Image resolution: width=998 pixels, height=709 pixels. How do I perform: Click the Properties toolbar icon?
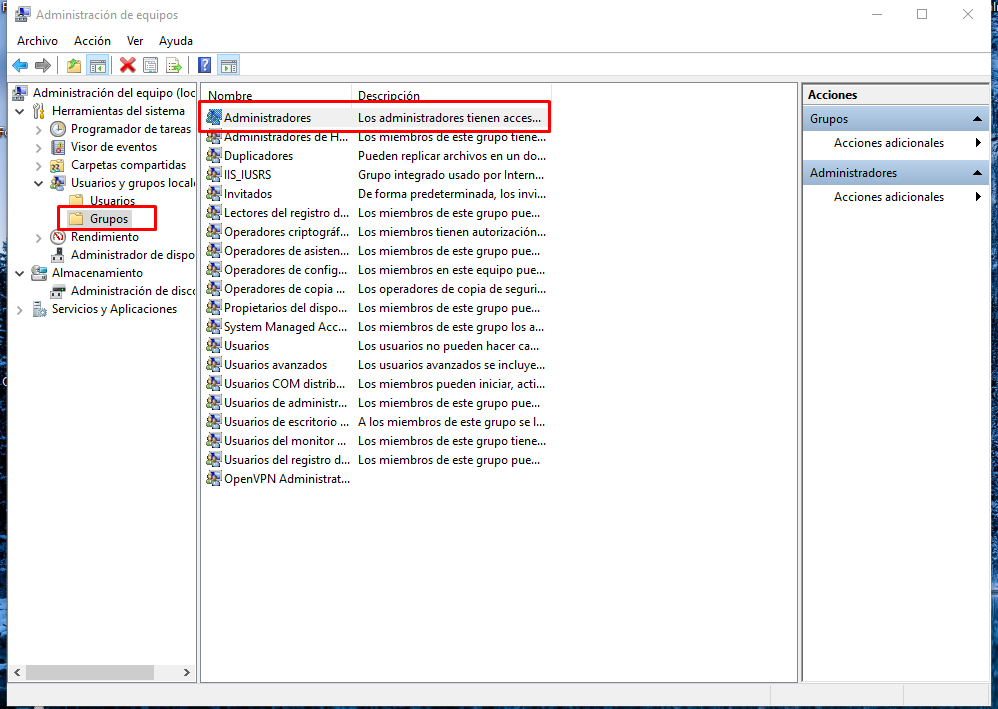click(x=151, y=66)
